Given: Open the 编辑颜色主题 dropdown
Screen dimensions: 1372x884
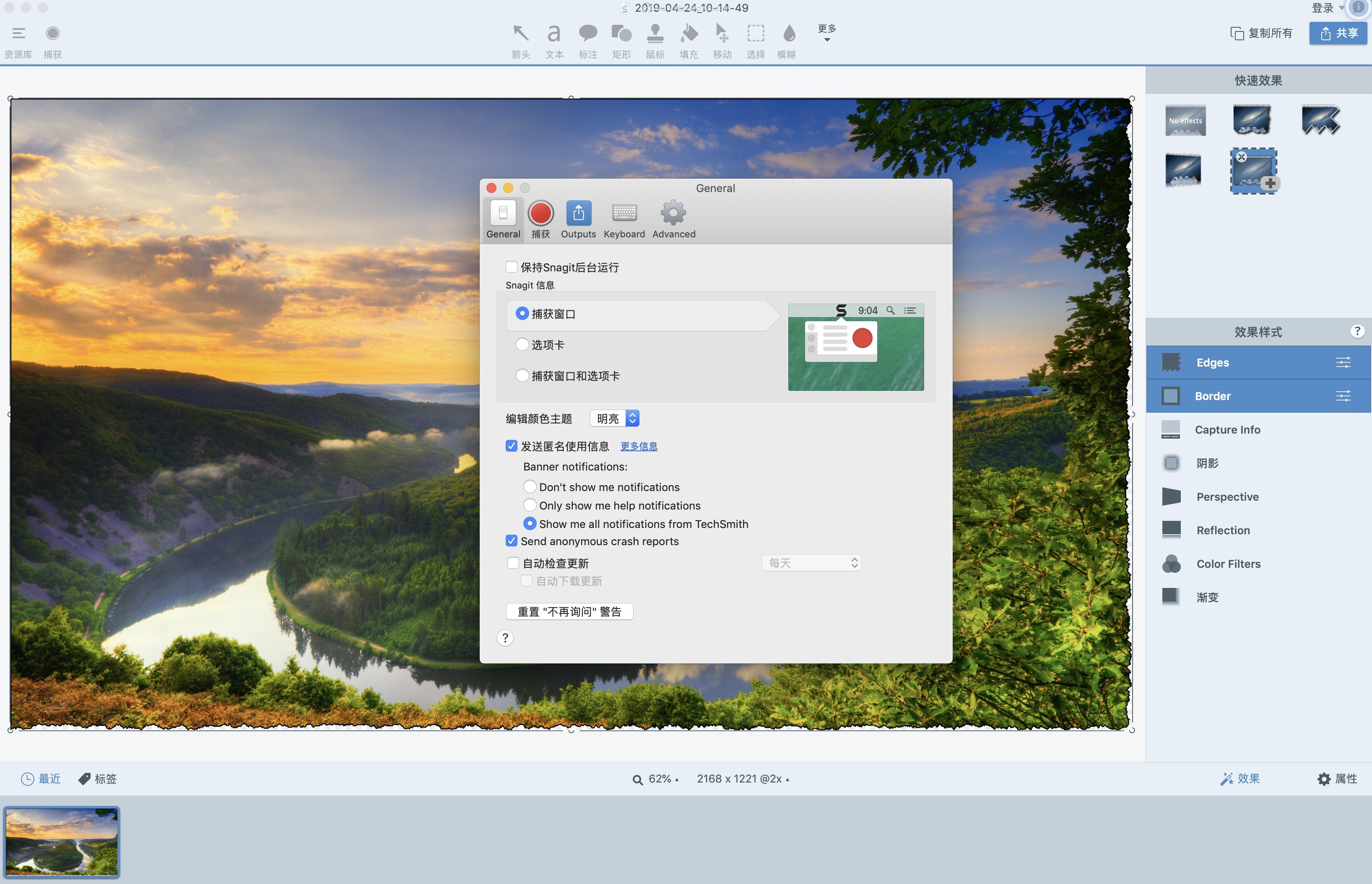Looking at the screenshot, I should pos(614,418).
